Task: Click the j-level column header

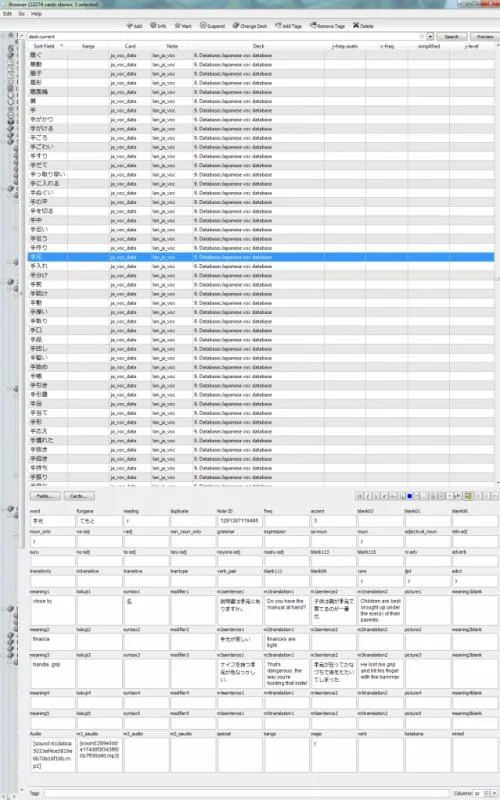Action: point(472,46)
